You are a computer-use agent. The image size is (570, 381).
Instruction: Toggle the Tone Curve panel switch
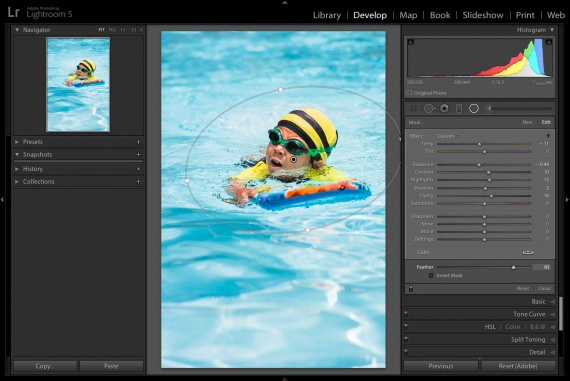pos(406,314)
